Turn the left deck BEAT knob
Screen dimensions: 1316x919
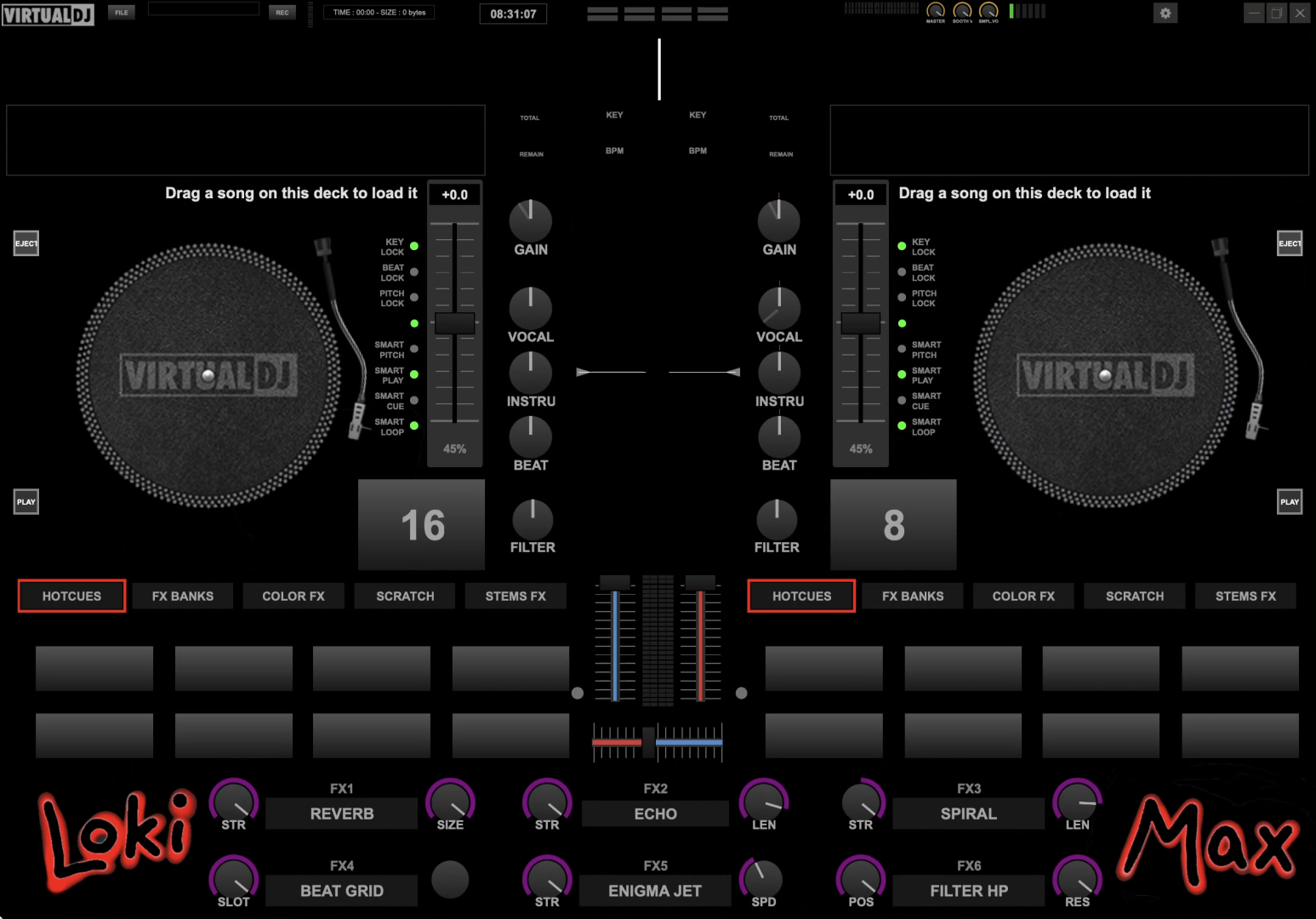pos(531,437)
